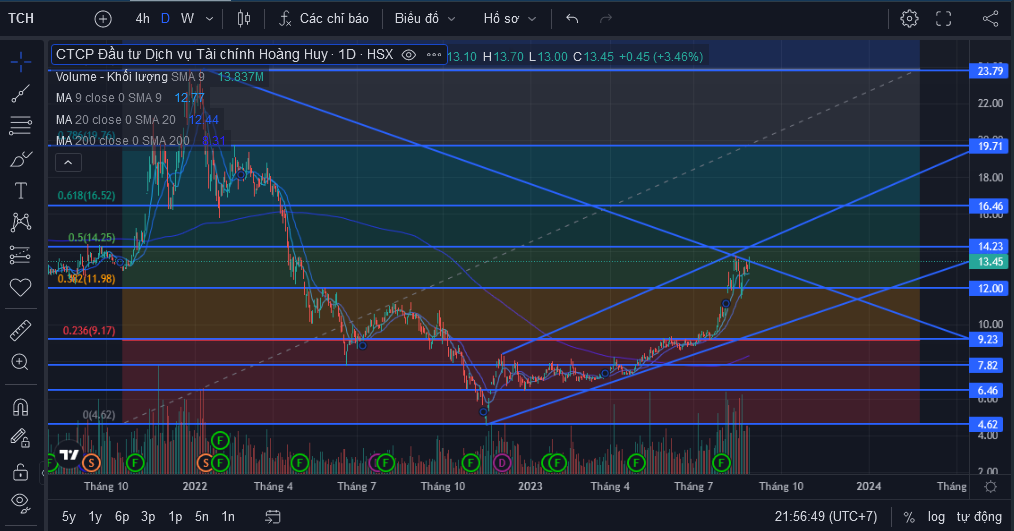Expand the timeframe interval dropdown arrow

210,19
